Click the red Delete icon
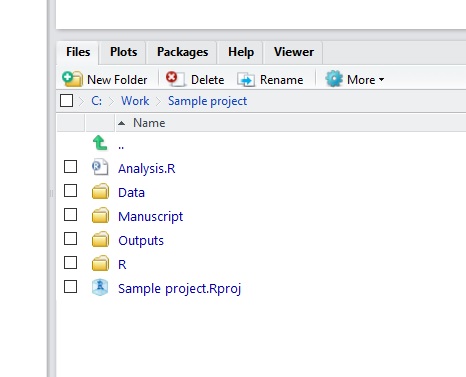Image resolution: width=466 pixels, height=377 pixels. [175, 79]
